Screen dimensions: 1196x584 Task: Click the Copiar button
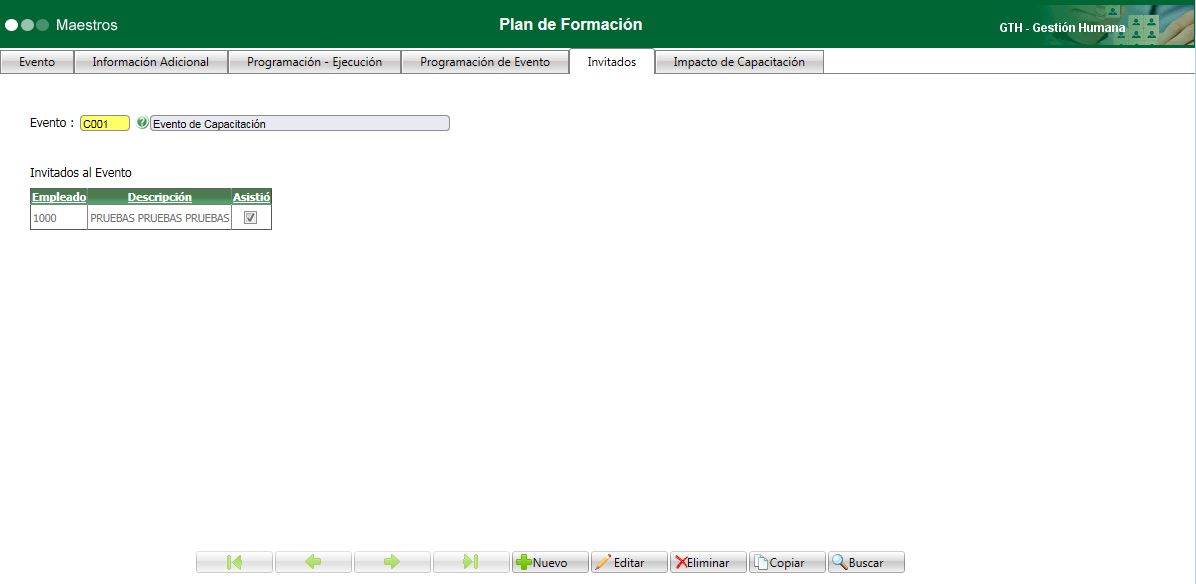pos(787,563)
